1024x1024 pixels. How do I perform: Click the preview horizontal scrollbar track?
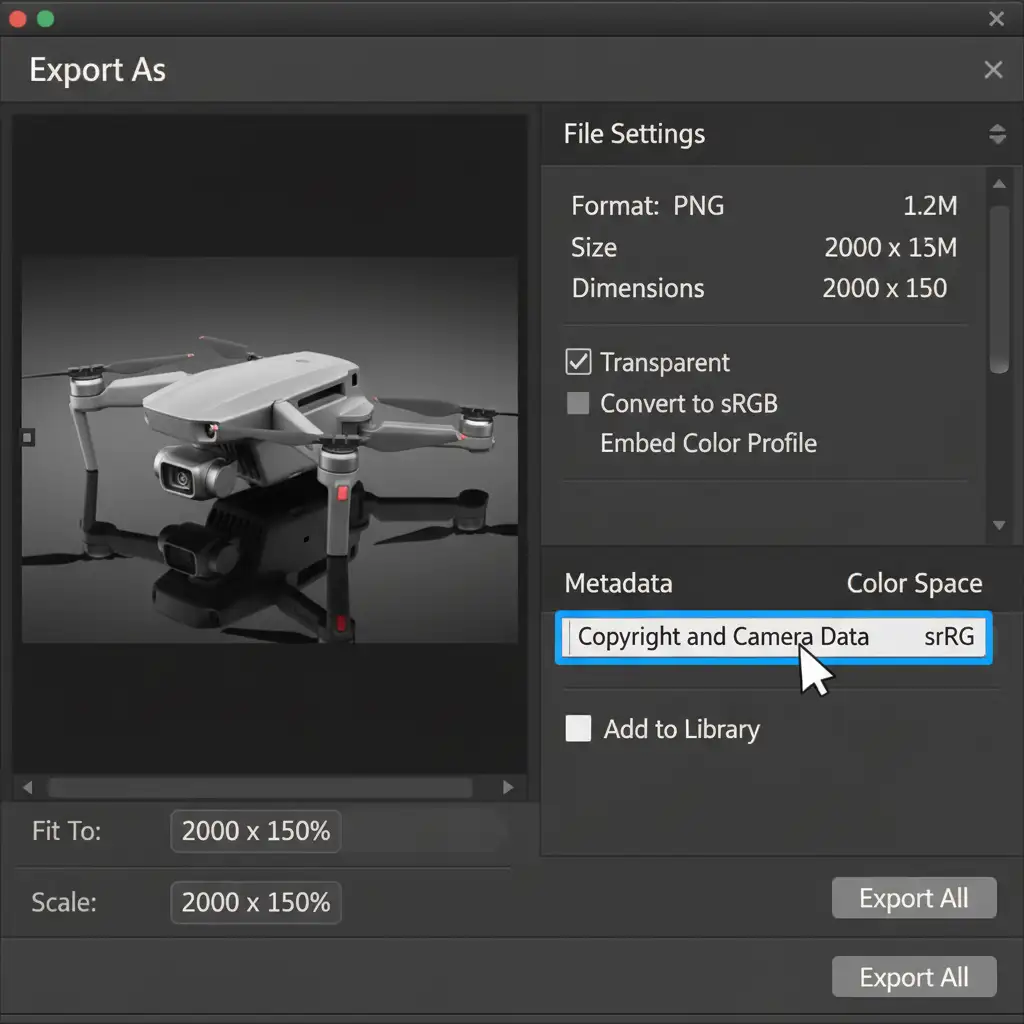[260, 788]
